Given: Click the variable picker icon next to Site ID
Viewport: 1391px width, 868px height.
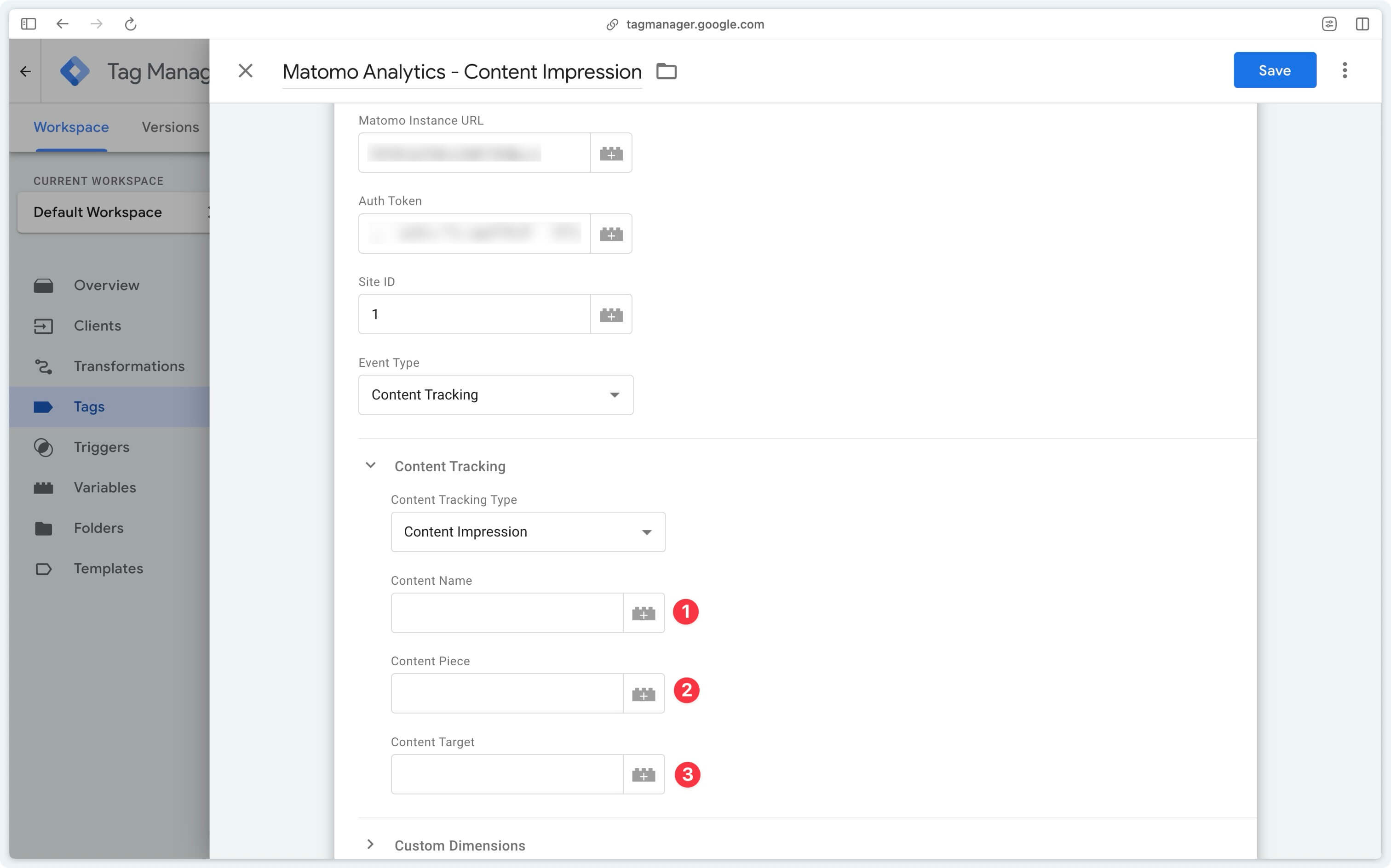Looking at the screenshot, I should point(611,314).
